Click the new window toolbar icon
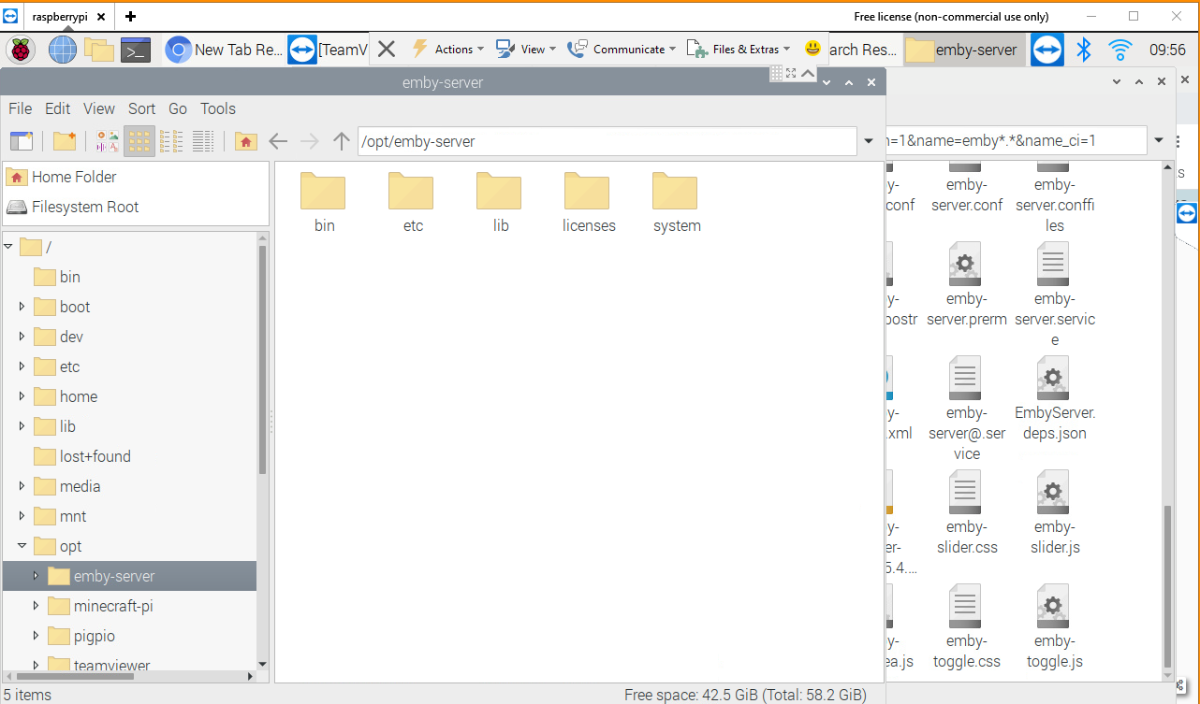The height and width of the screenshot is (704, 1200). (x=21, y=142)
